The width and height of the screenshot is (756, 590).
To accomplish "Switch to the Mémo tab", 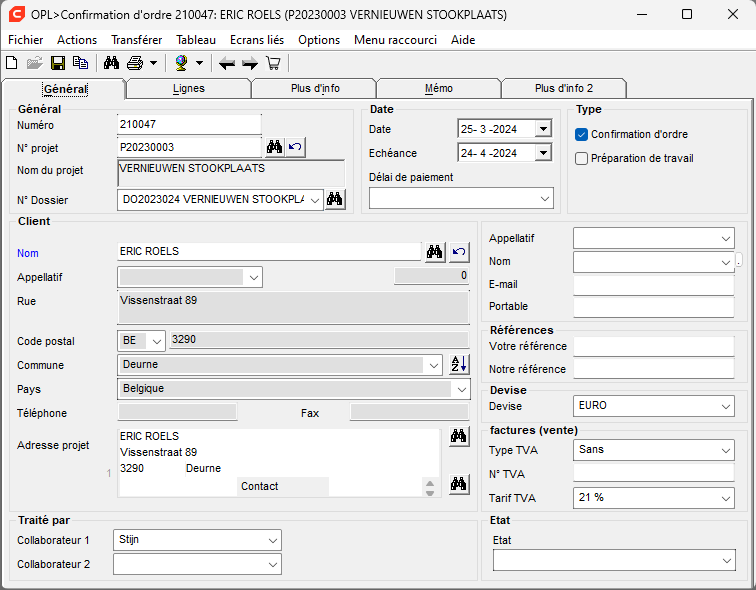I will pos(439,89).
